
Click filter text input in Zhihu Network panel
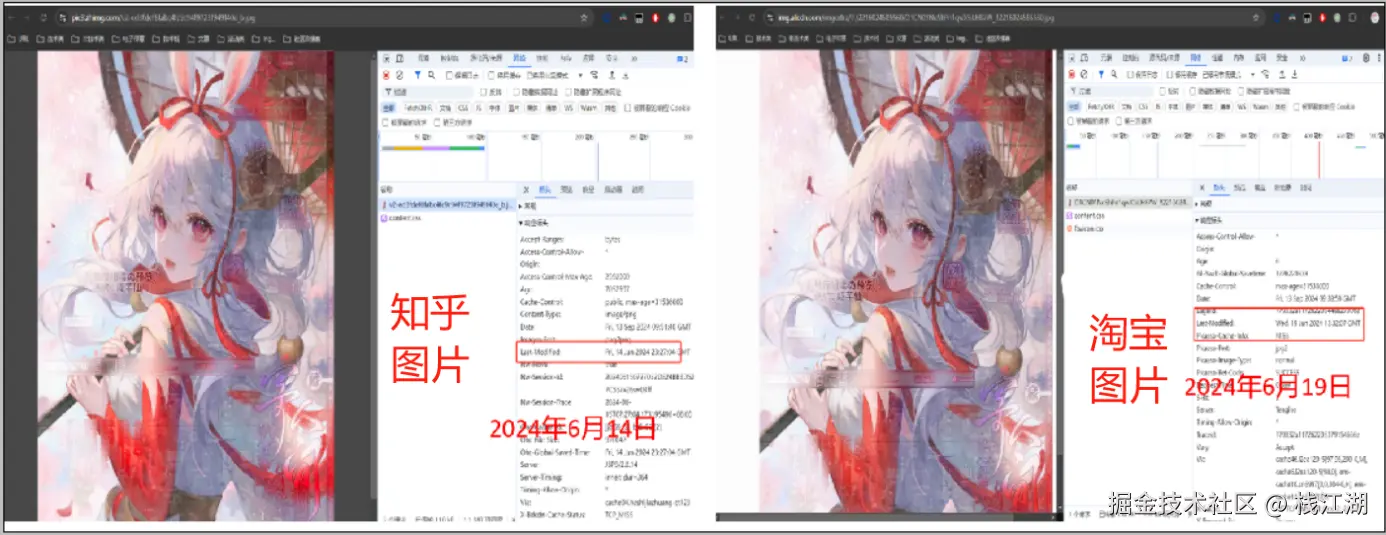428,92
